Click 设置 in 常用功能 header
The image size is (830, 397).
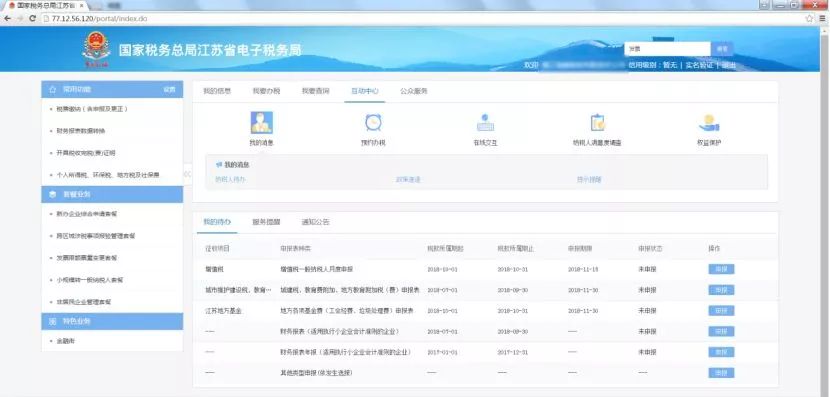pyautogui.click(x=169, y=89)
